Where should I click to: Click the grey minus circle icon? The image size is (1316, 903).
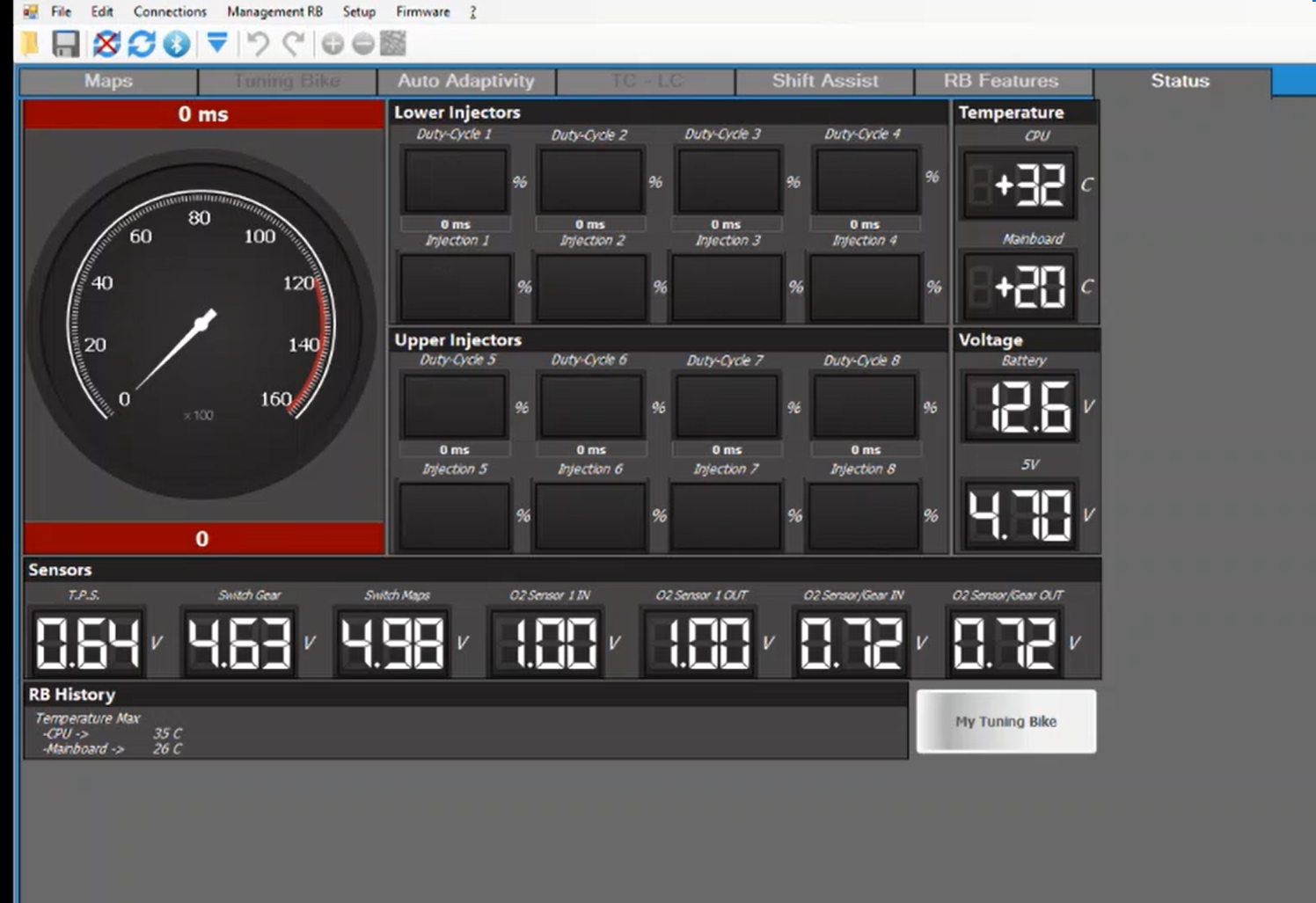(362, 43)
